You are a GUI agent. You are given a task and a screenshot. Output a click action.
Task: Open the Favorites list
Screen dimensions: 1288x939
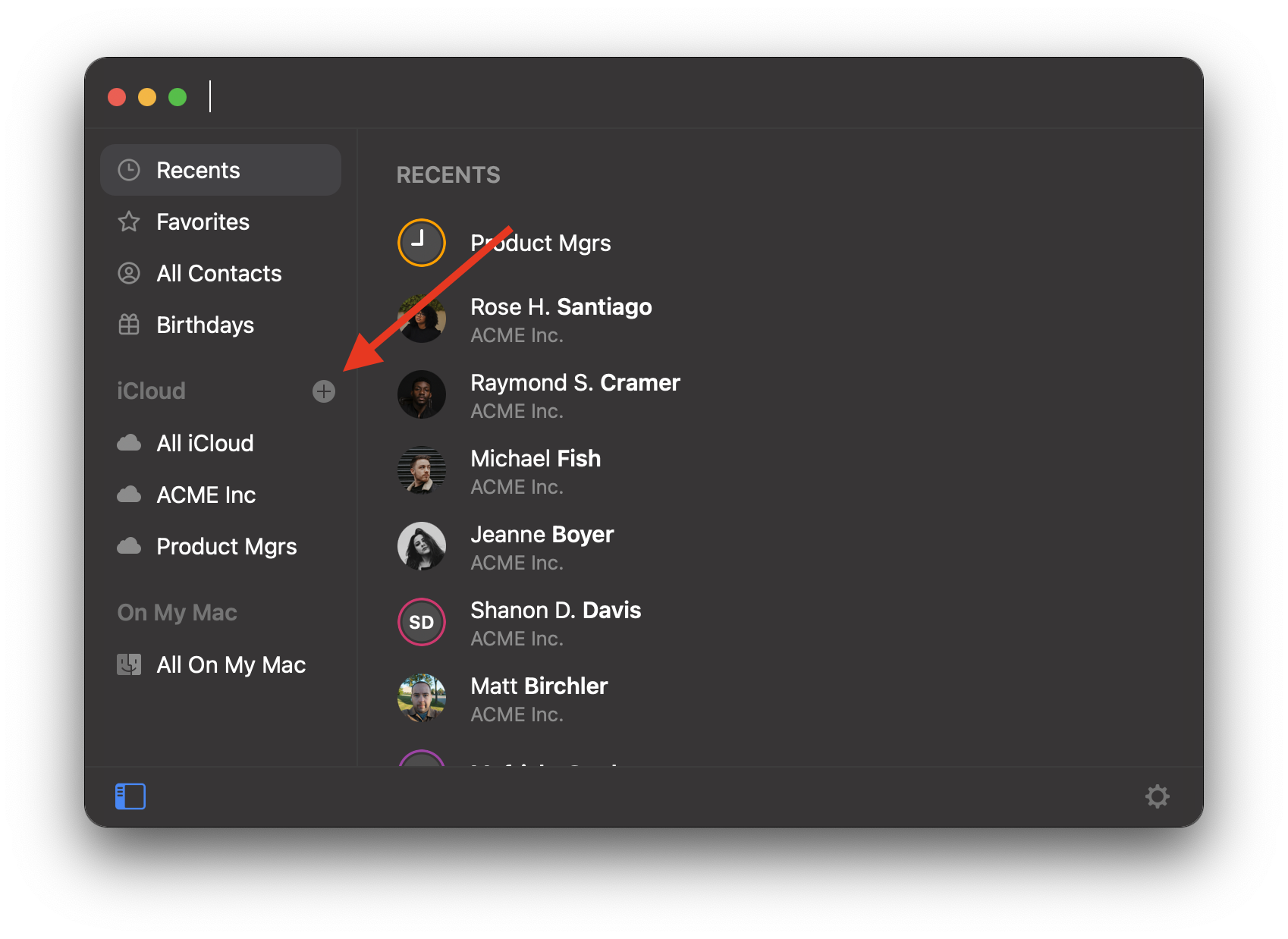coord(221,221)
